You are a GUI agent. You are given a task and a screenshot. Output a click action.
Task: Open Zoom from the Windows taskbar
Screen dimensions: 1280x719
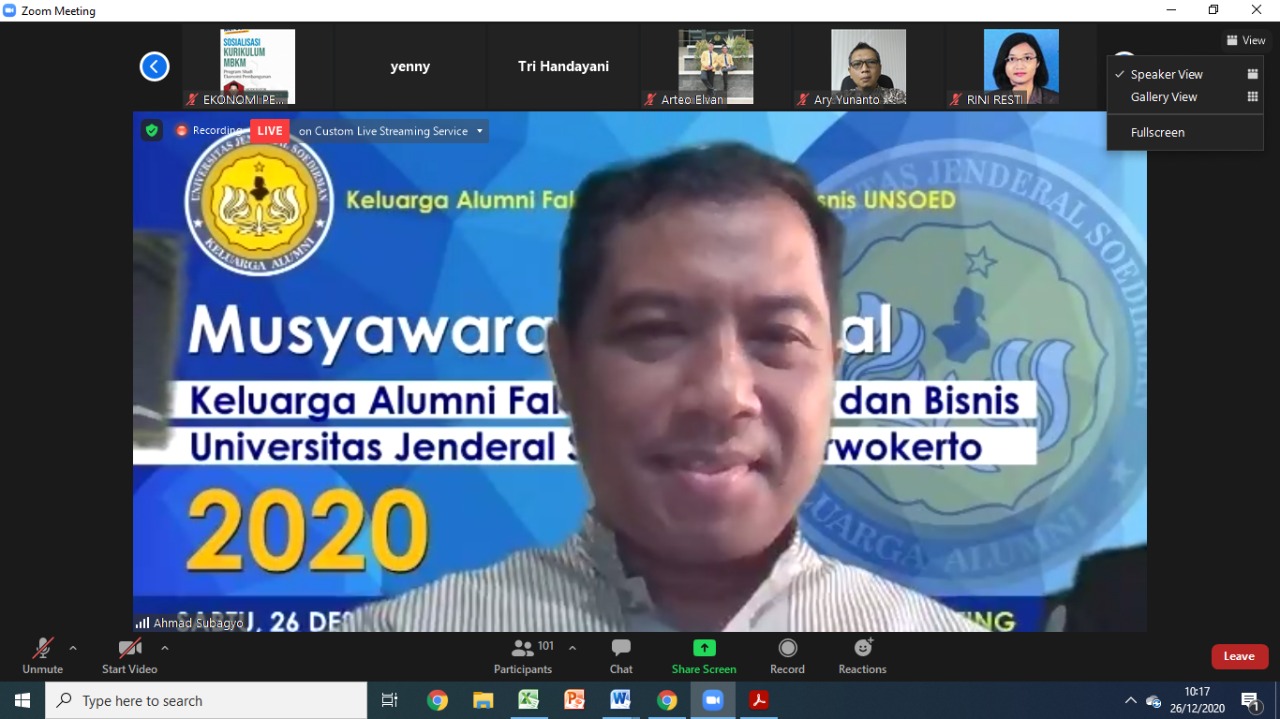pyautogui.click(x=713, y=700)
